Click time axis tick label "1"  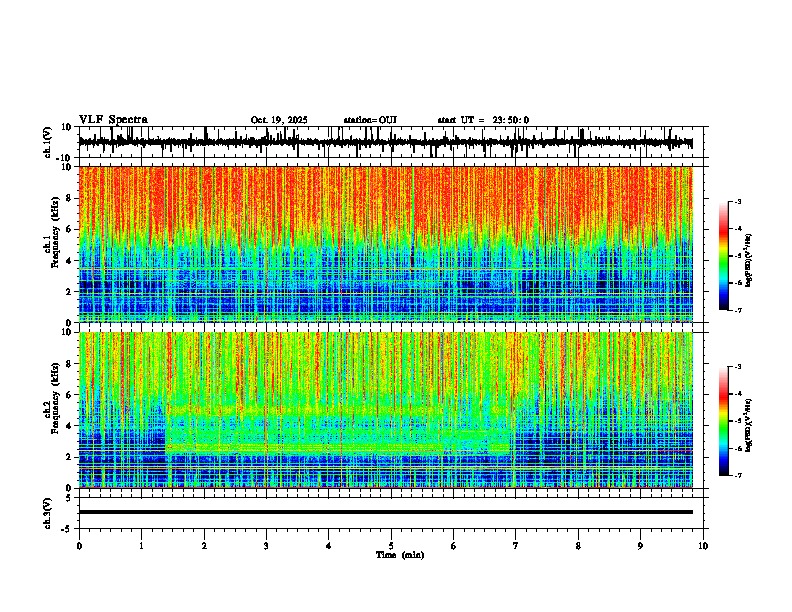point(142,546)
